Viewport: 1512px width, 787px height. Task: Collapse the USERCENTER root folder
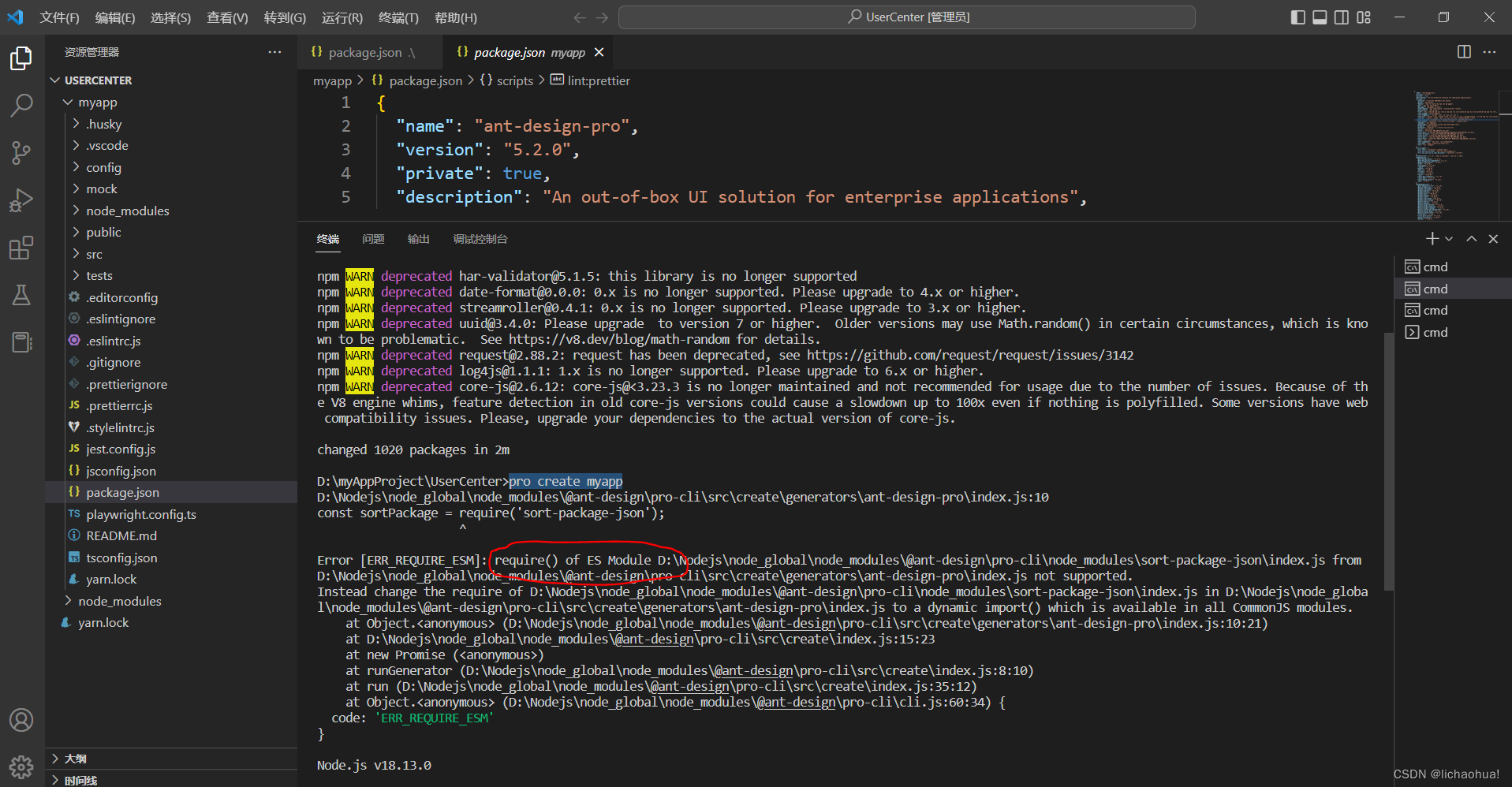(171, 80)
